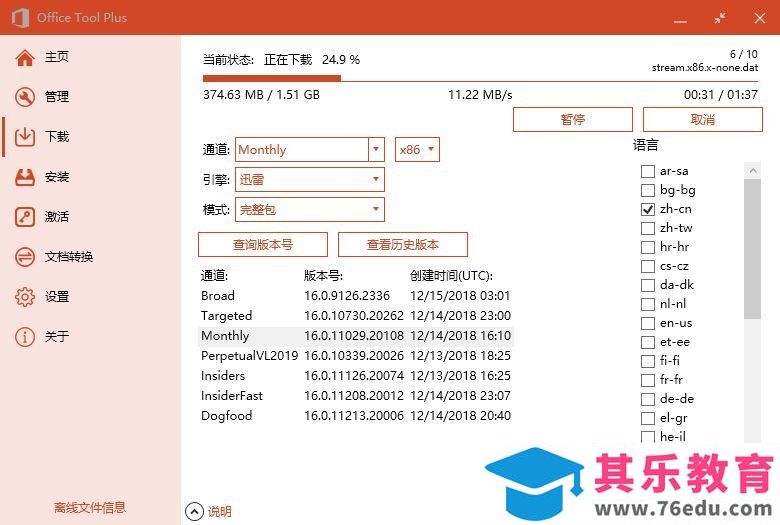The width and height of the screenshot is (780, 525).
Task: Open the 文档转换 menu item
Action: pos(69,257)
